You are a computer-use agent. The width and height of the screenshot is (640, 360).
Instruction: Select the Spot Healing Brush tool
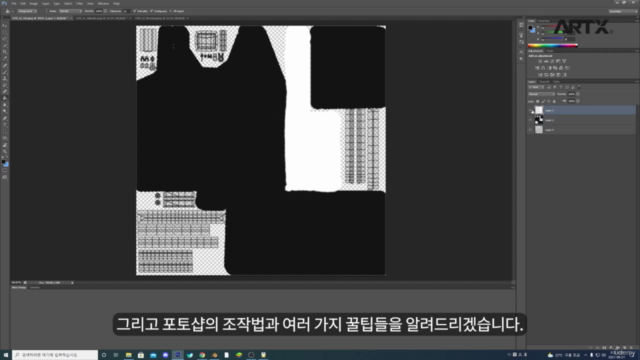pos(5,65)
